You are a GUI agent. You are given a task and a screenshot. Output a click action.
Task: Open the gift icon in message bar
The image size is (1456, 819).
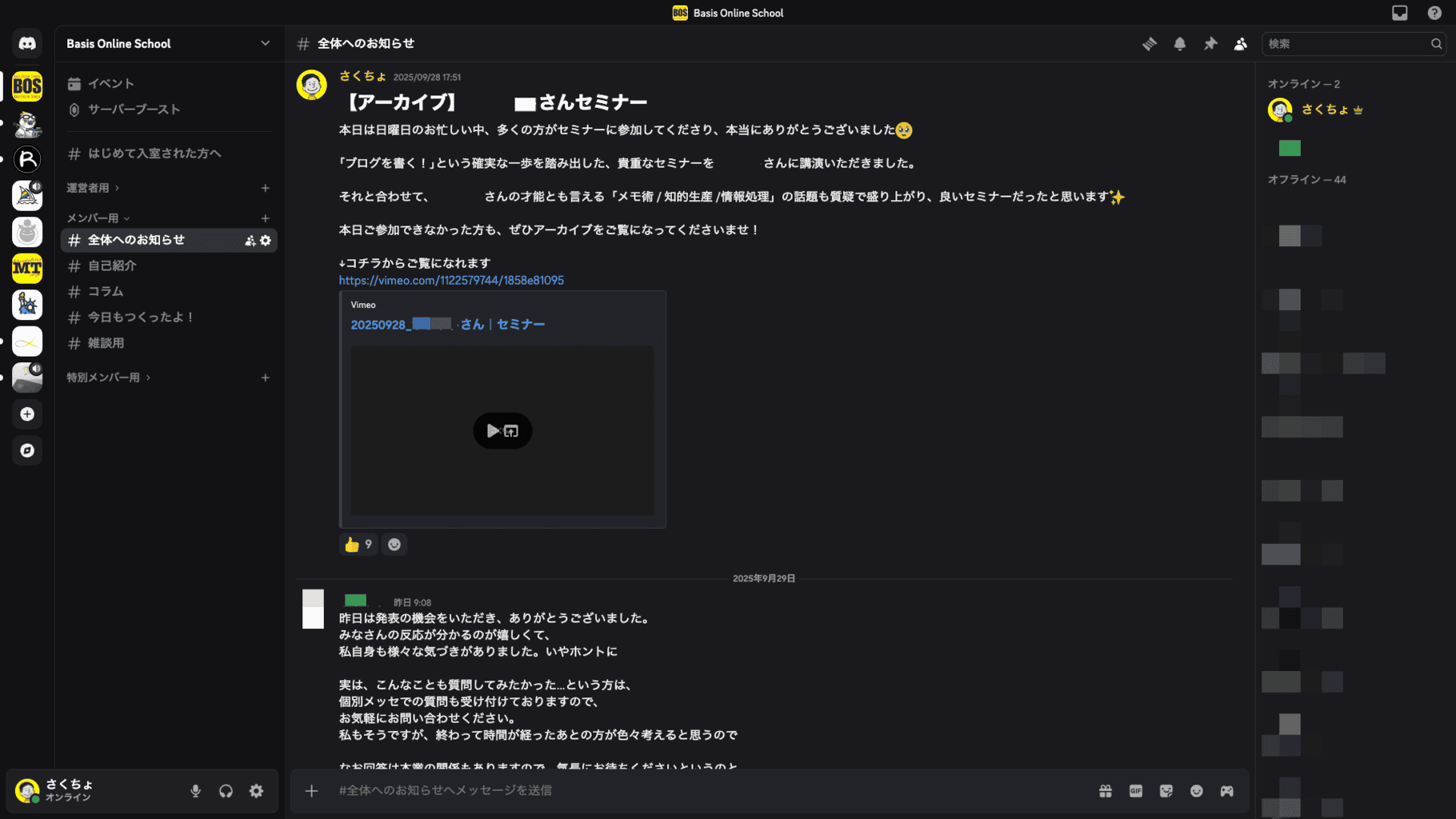[x=1106, y=791]
